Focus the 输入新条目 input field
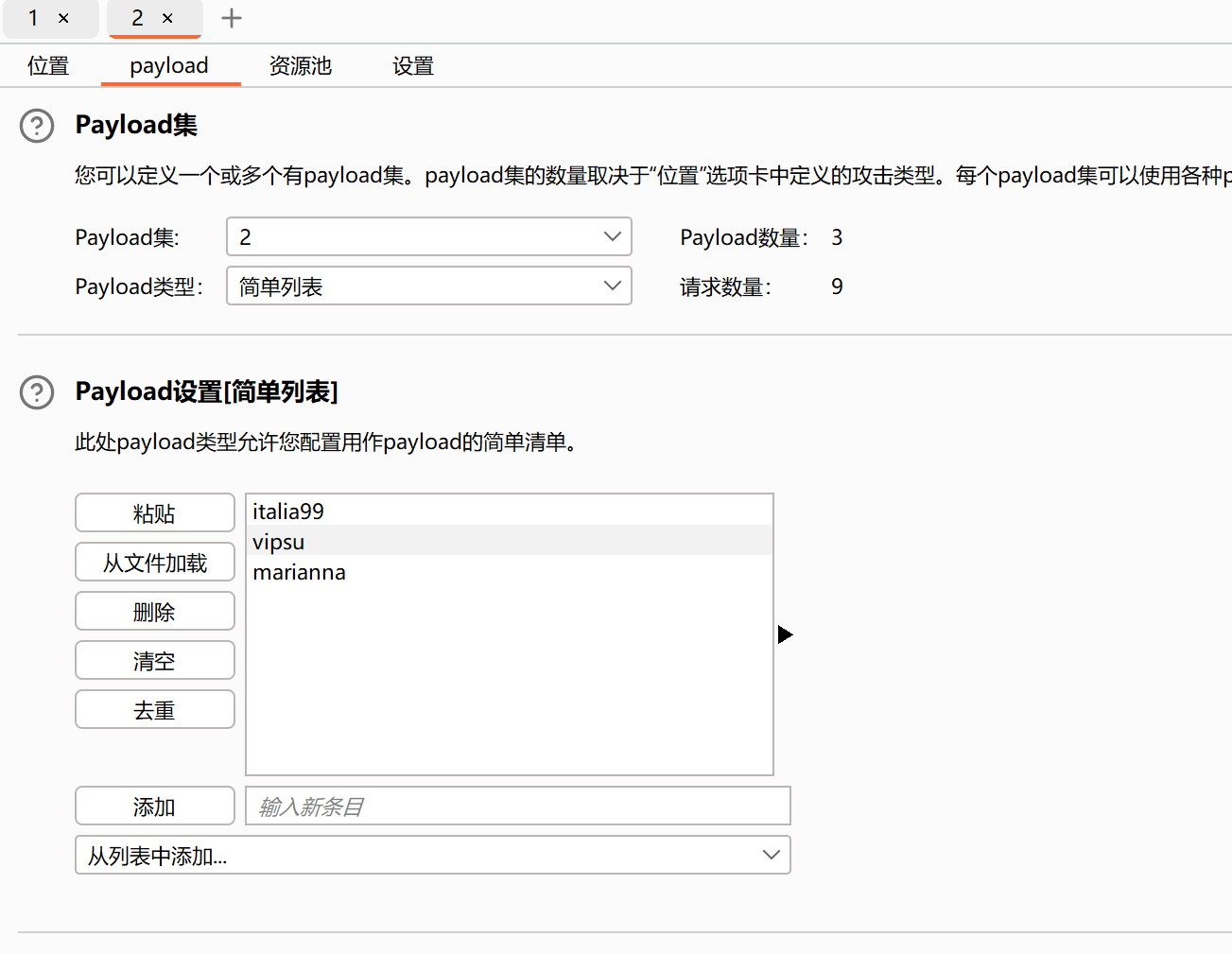 (x=518, y=806)
